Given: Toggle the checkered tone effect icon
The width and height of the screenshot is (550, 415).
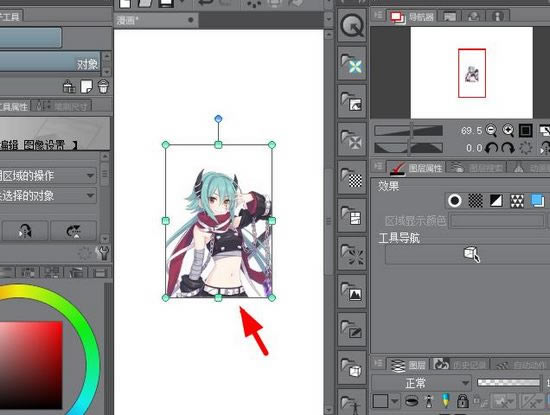Looking at the screenshot, I should point(476,201).
